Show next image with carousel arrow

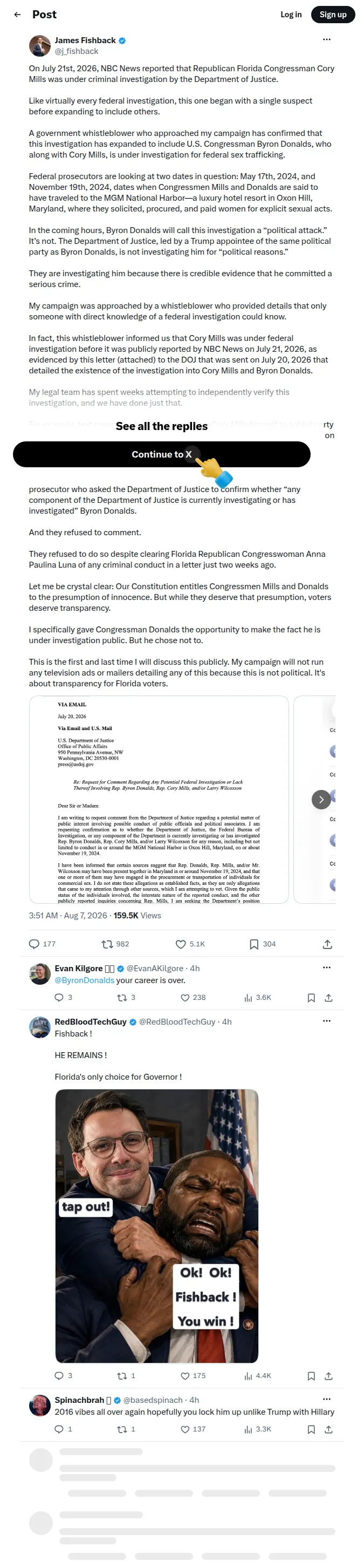coord(321,799)
